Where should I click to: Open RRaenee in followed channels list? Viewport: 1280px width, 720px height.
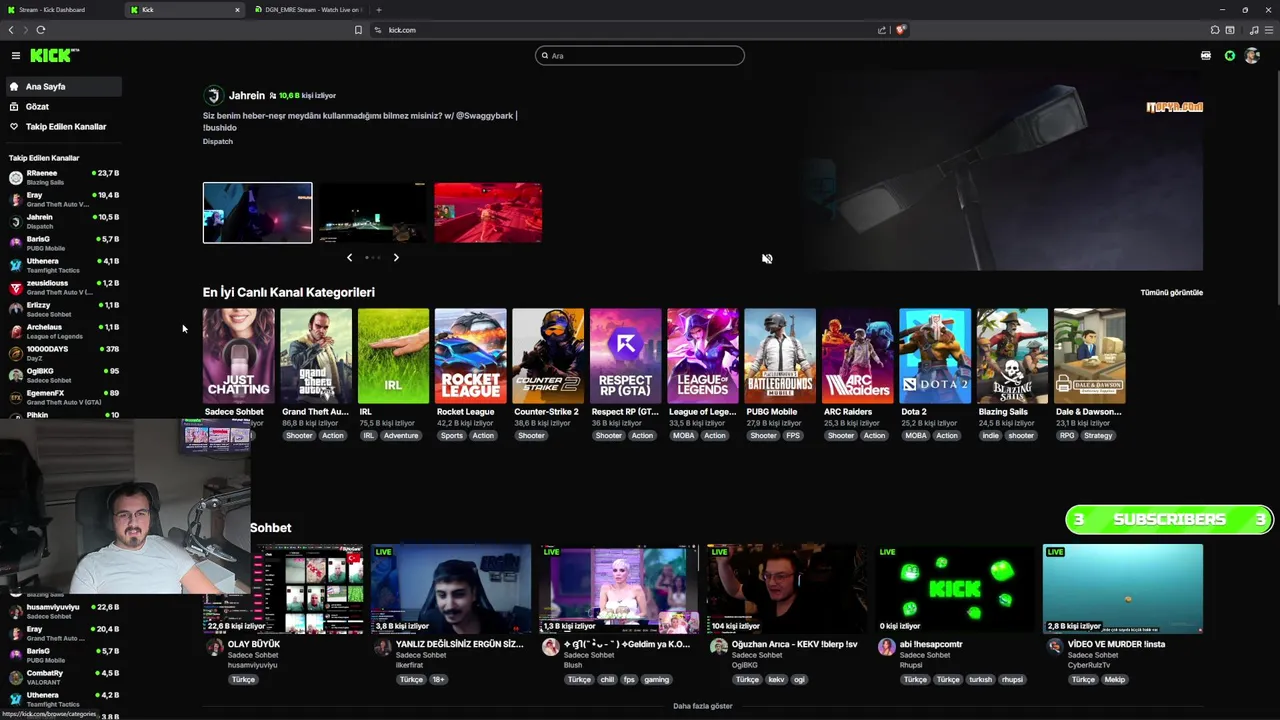64,177
